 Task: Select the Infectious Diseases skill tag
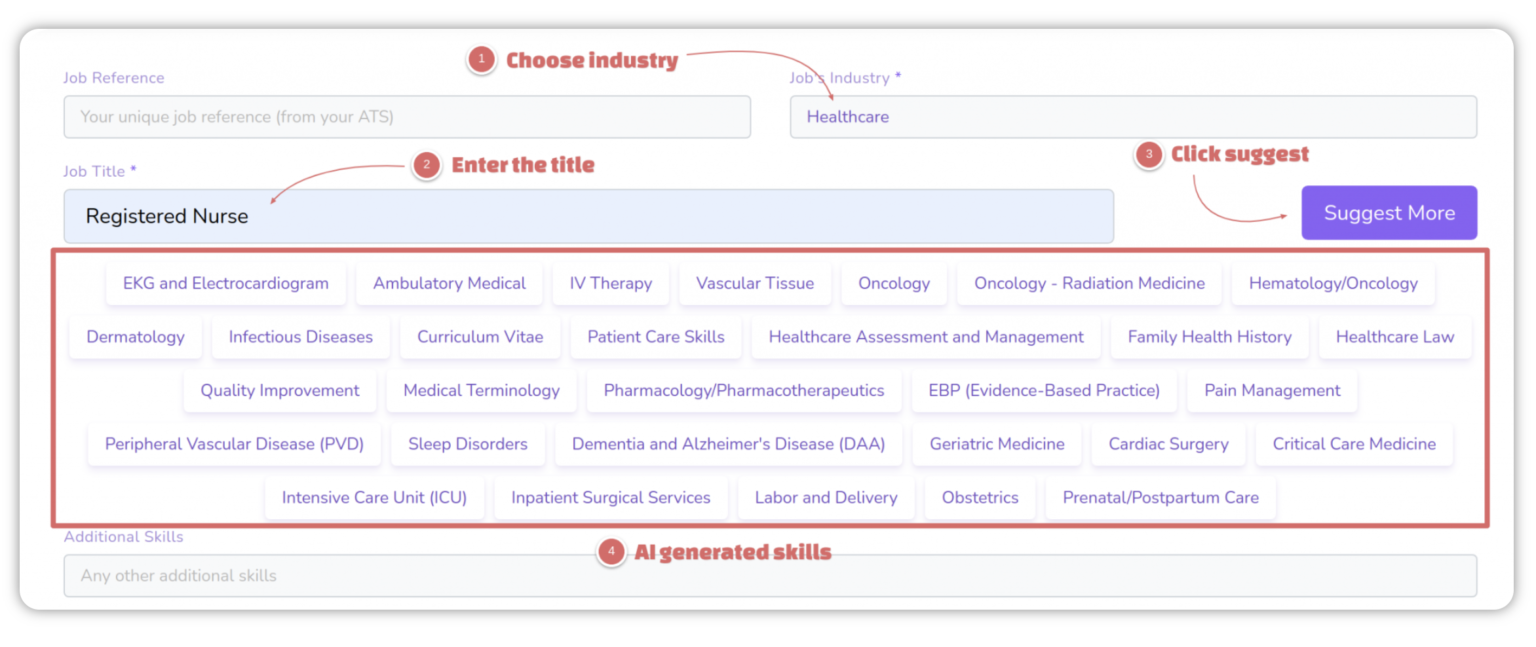click(x=300, y=337)
